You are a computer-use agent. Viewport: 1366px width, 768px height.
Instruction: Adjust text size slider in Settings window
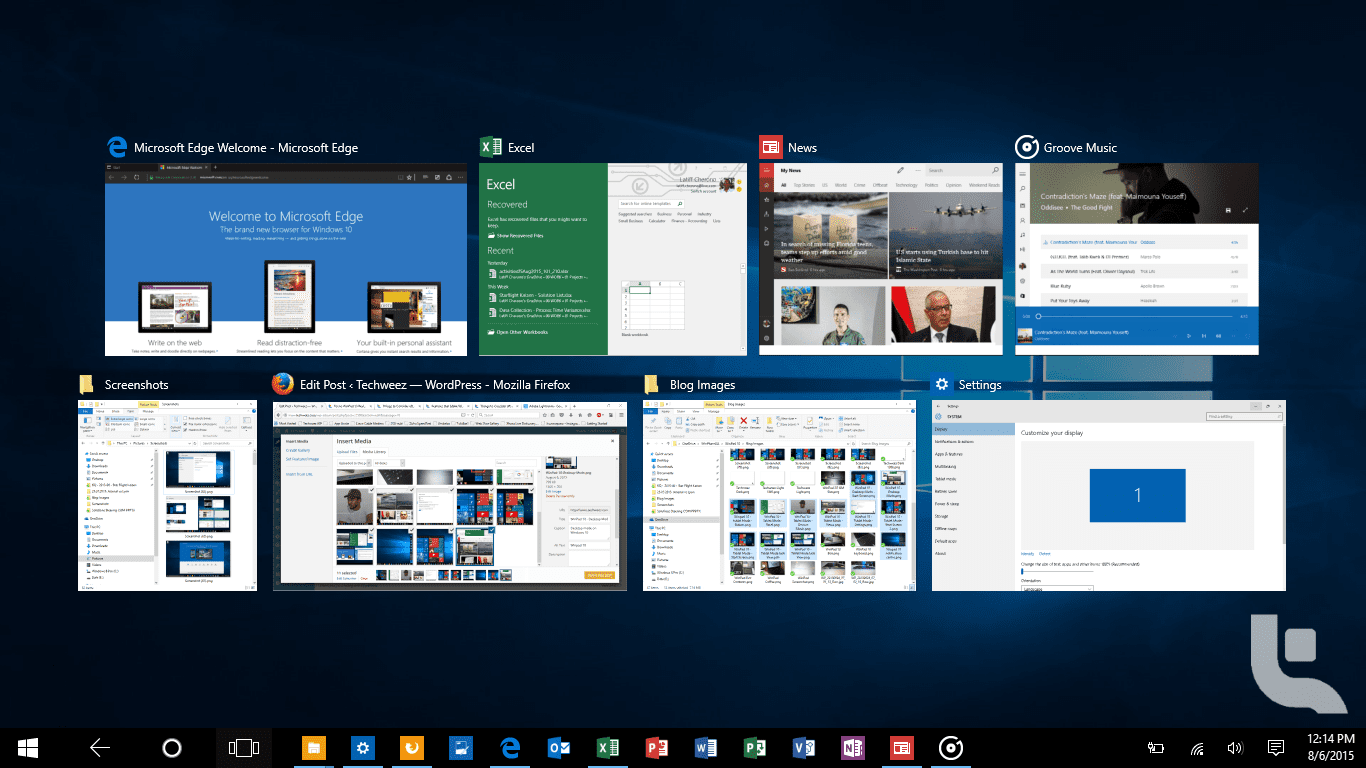point(1057,571)
